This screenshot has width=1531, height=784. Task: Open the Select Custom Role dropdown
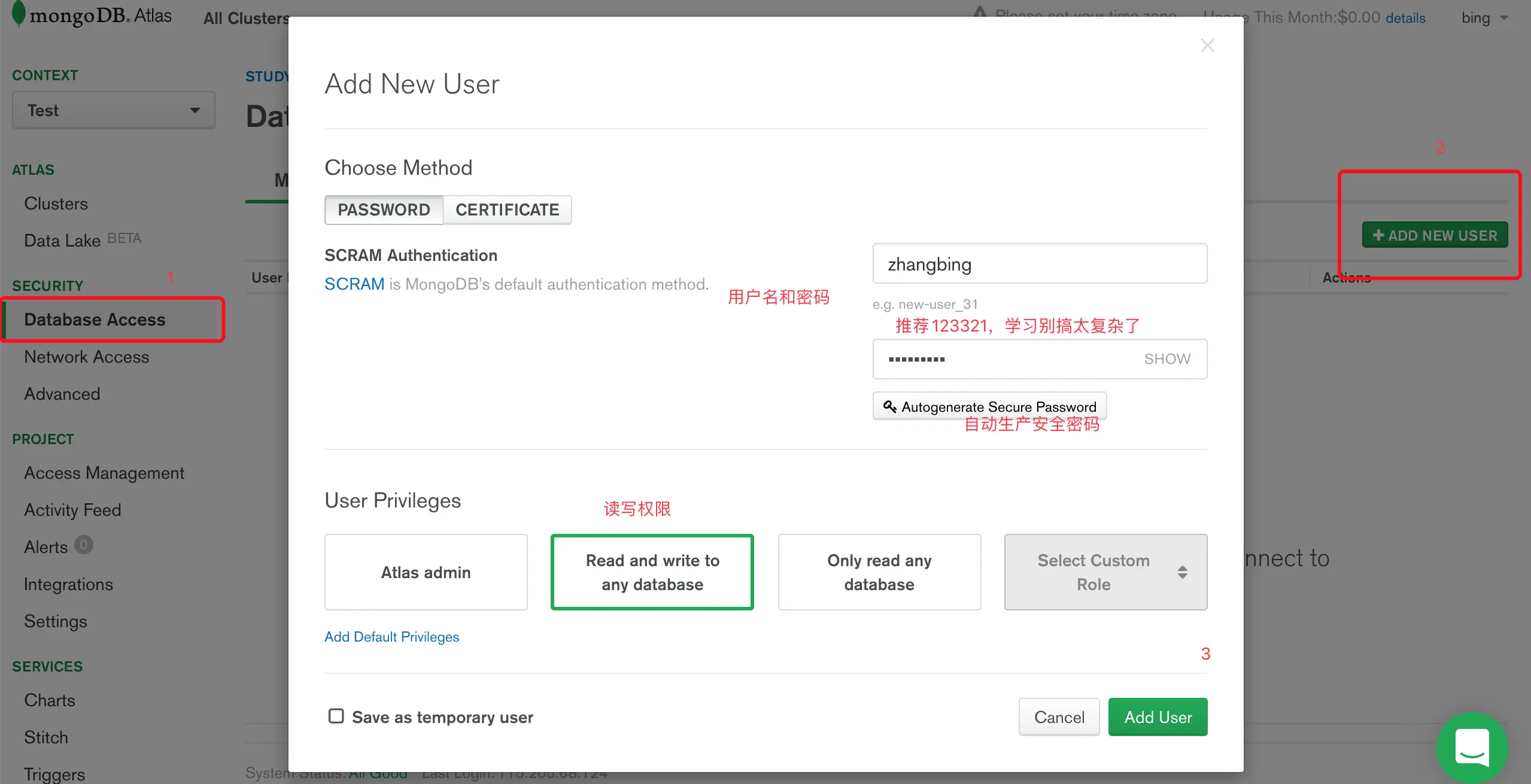point(1105,572)
